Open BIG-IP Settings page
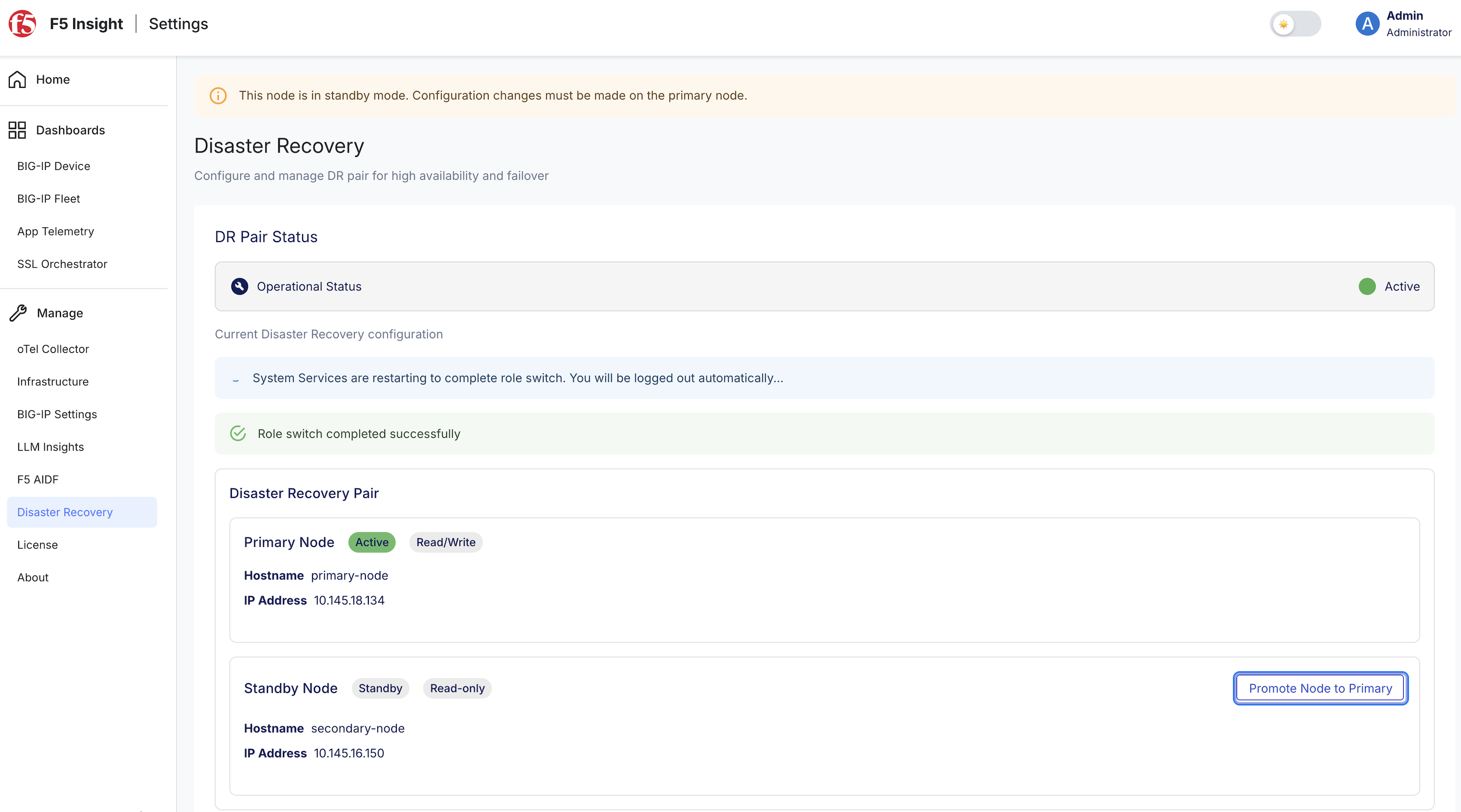The width and height of the screenshot is (1461, 812). 57,414
